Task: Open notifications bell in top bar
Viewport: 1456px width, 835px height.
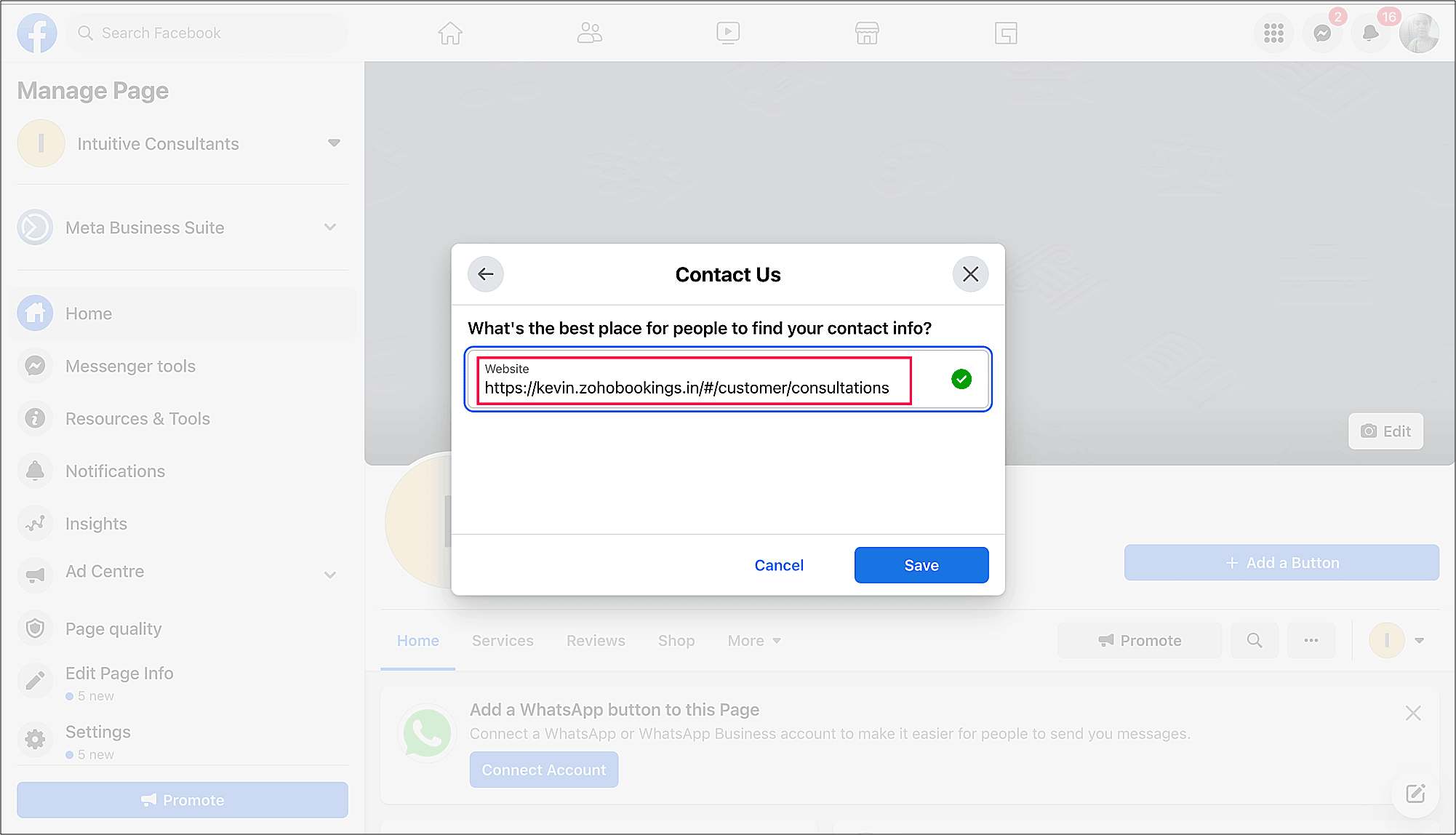Action: point(1370,33)
